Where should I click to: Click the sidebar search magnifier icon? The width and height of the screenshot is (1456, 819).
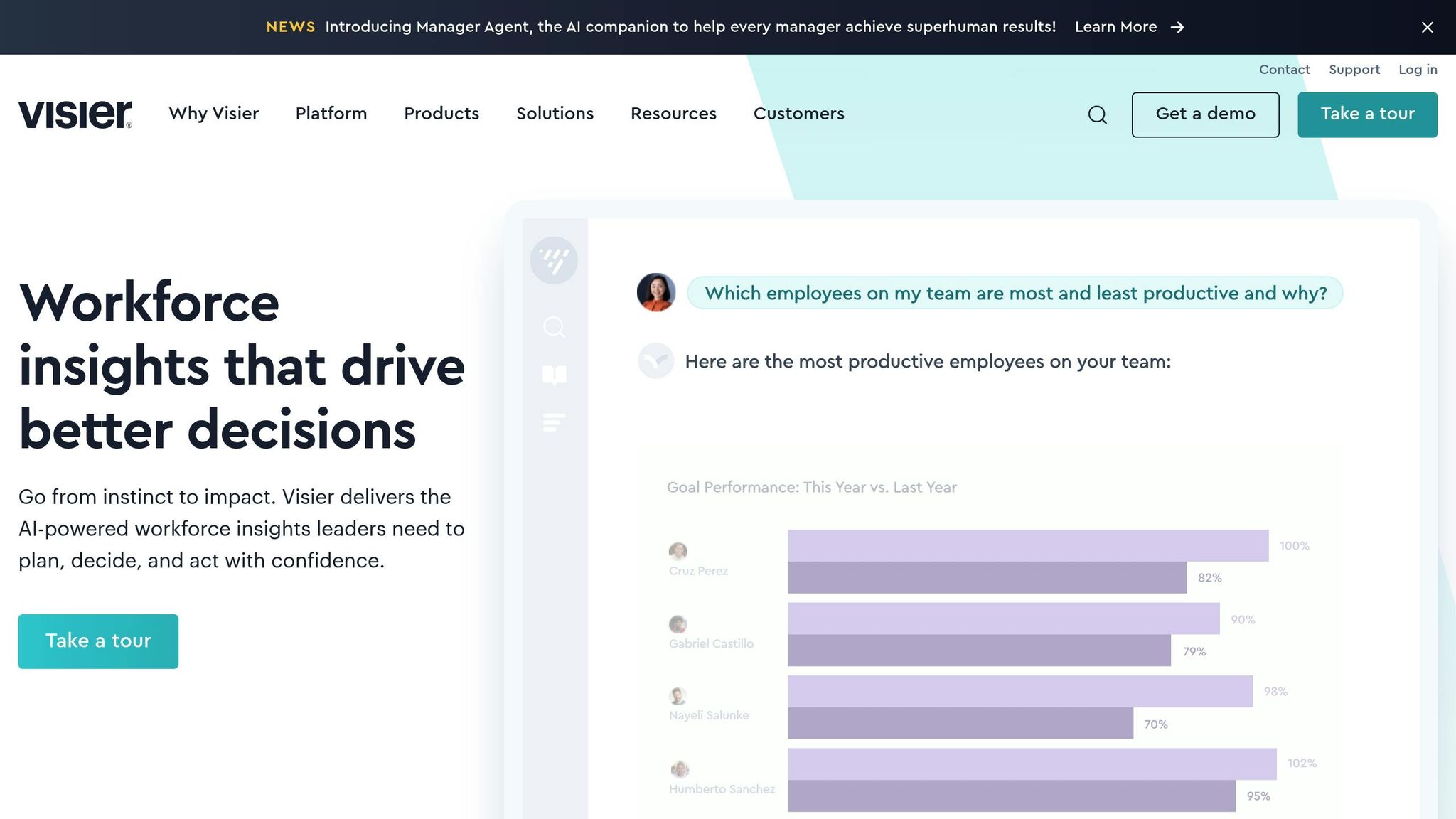[554, 327]
